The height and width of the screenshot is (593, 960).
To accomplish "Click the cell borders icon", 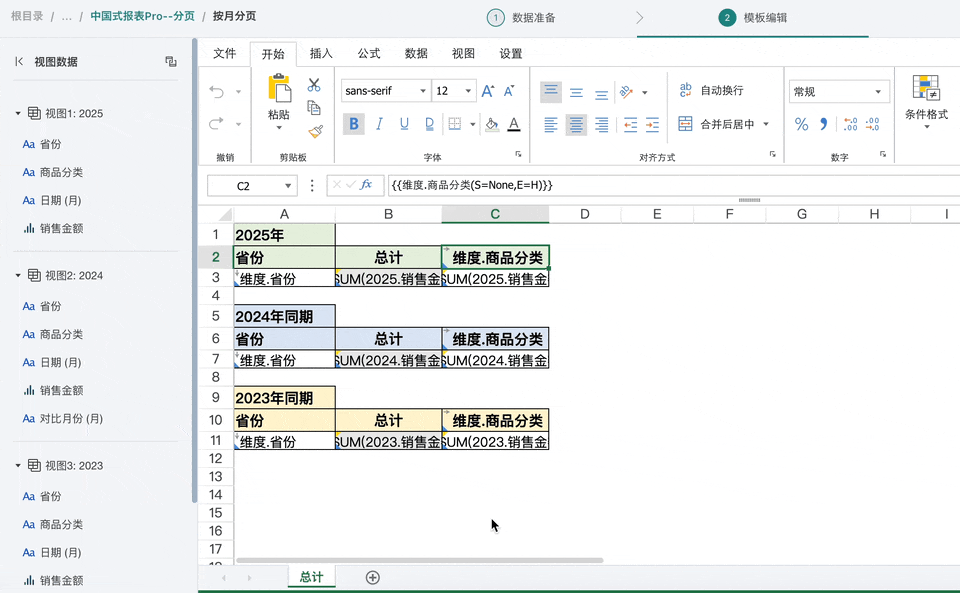I will (x=455, y=124).
